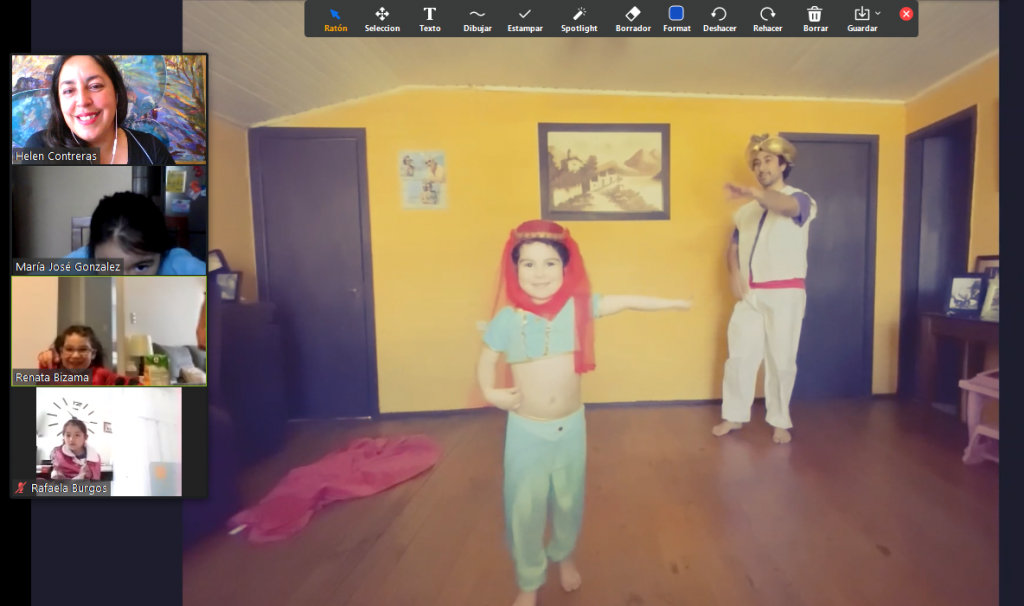Image resolution: width=1024 pixels, height=606 pixels.
Task: Expand the dropdown arrow beside Guardar
Action: click(x=878, y=14)
